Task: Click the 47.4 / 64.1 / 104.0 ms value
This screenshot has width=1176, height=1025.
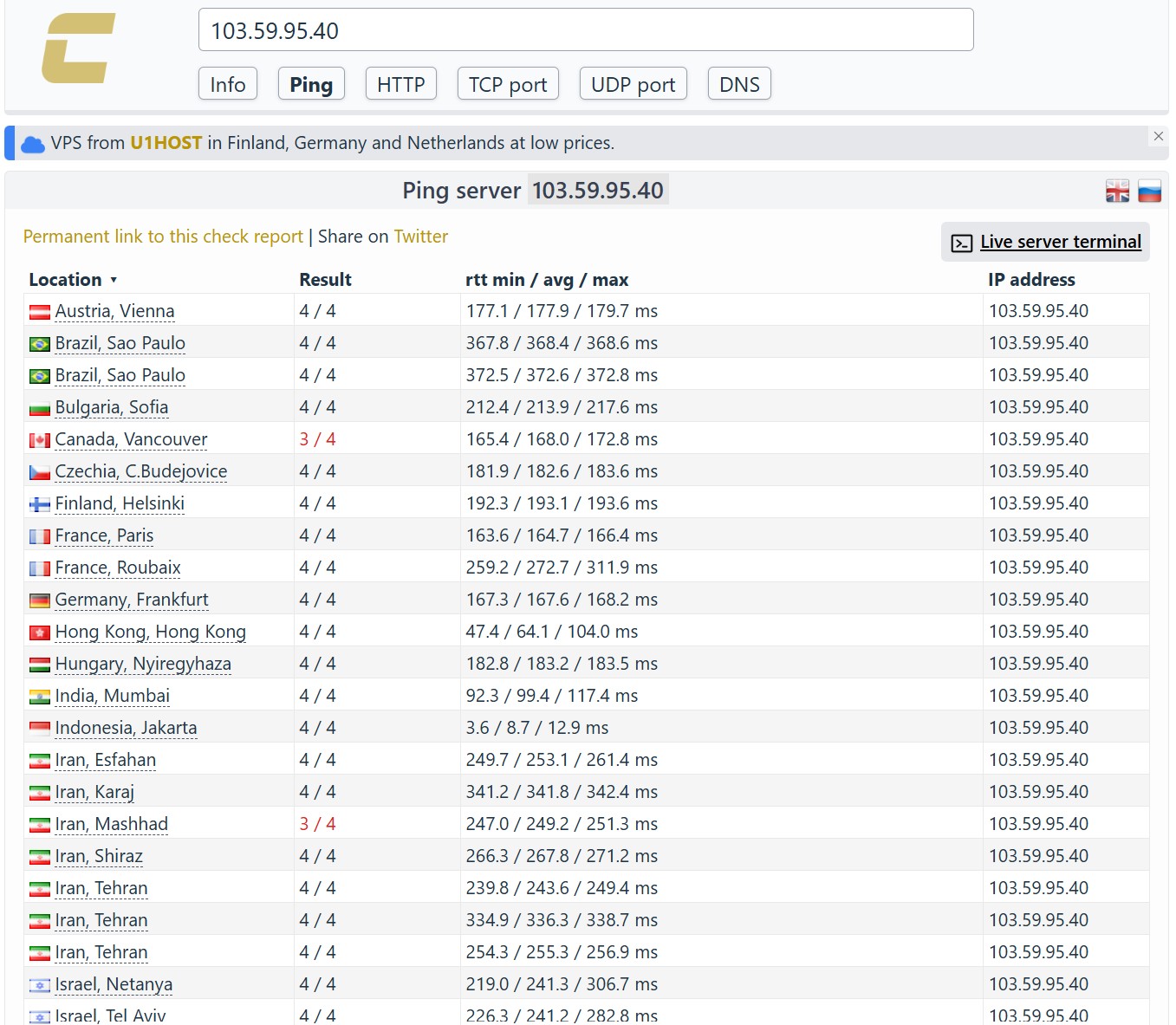Action: [552, 632]
